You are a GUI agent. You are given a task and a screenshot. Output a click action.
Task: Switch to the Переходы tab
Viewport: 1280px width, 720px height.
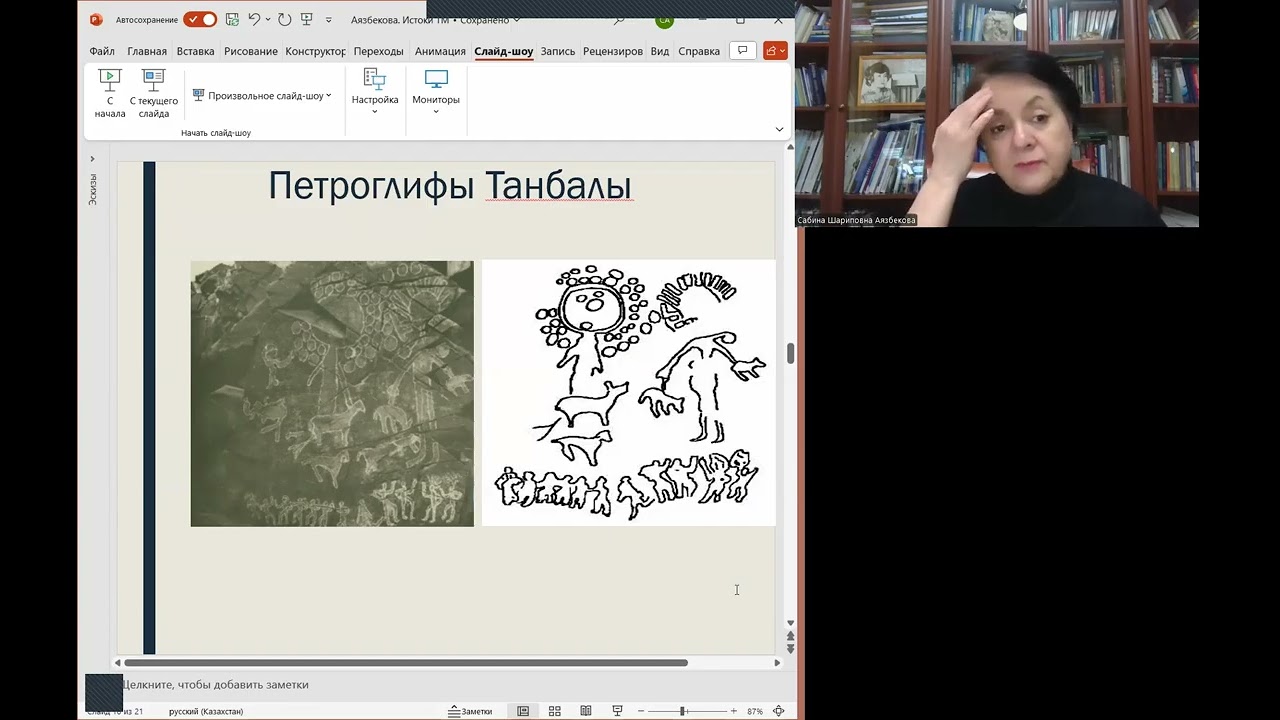(379, 51)
